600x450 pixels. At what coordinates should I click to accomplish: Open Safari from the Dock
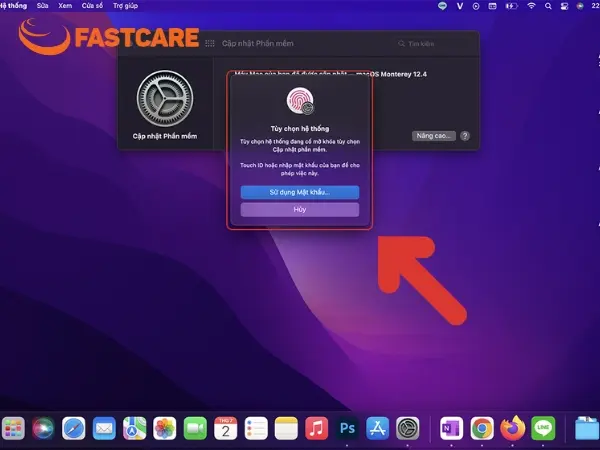point(73,428)
